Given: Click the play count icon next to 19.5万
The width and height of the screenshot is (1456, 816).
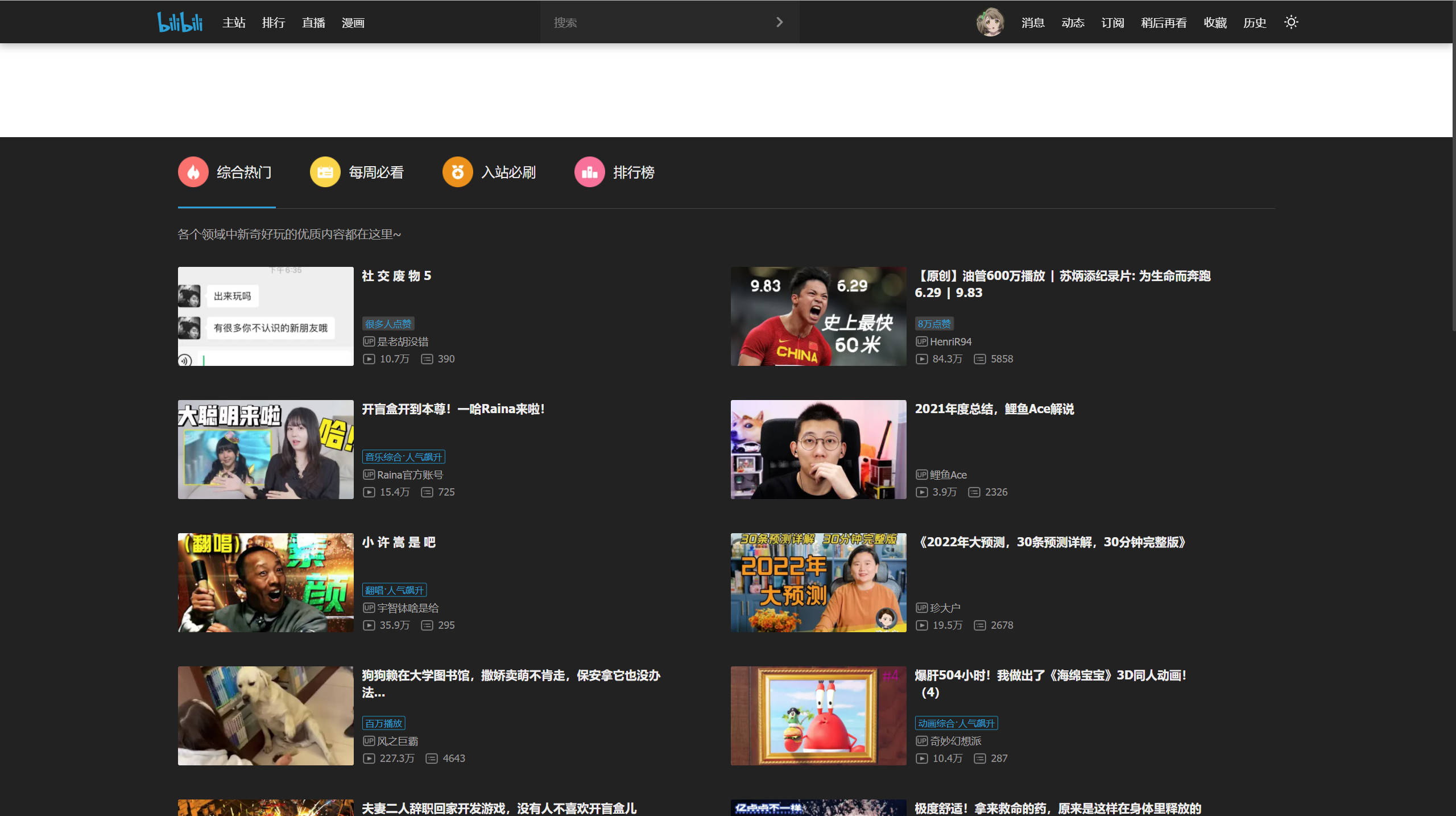Looking at the screenshot, I should pos(922,625).
